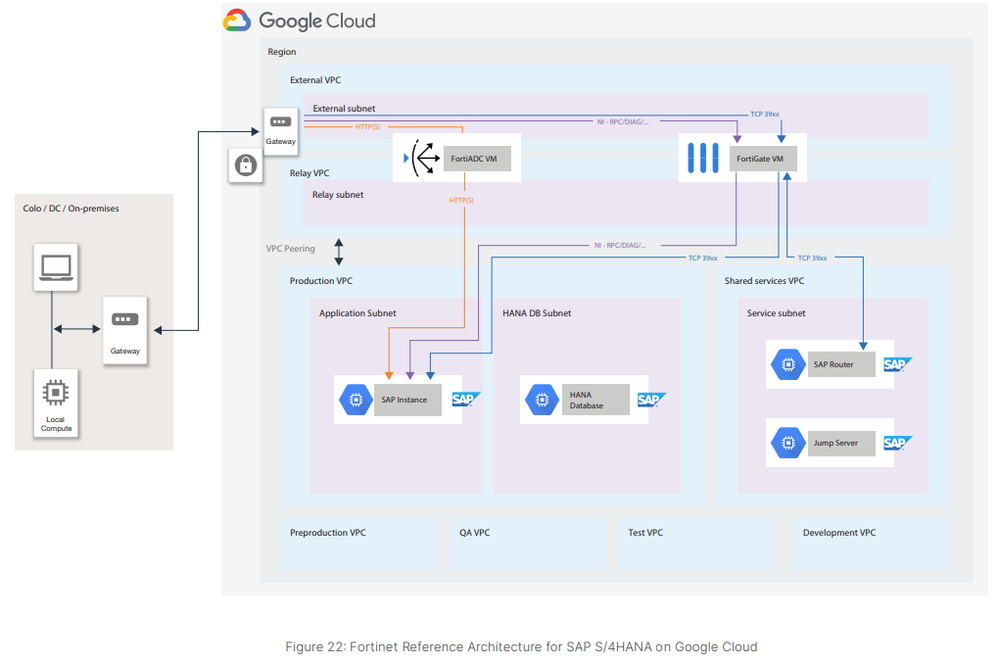The image size is (999, 663).
Task: Click the 'Colo / DC / On-premises' heading
Action: tap(71, 208)
